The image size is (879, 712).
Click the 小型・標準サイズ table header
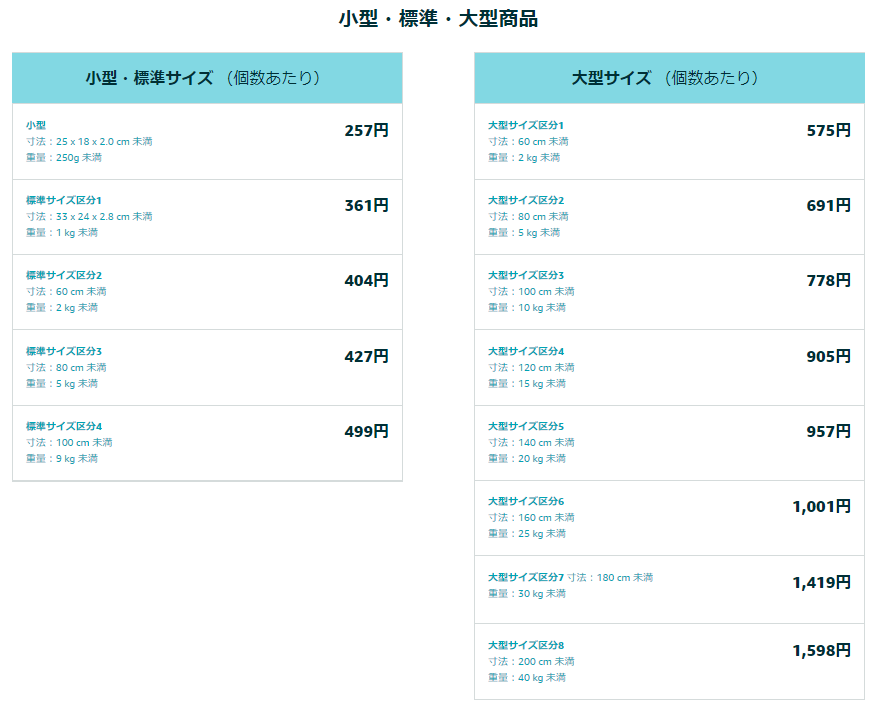click(x=207, y=78)
